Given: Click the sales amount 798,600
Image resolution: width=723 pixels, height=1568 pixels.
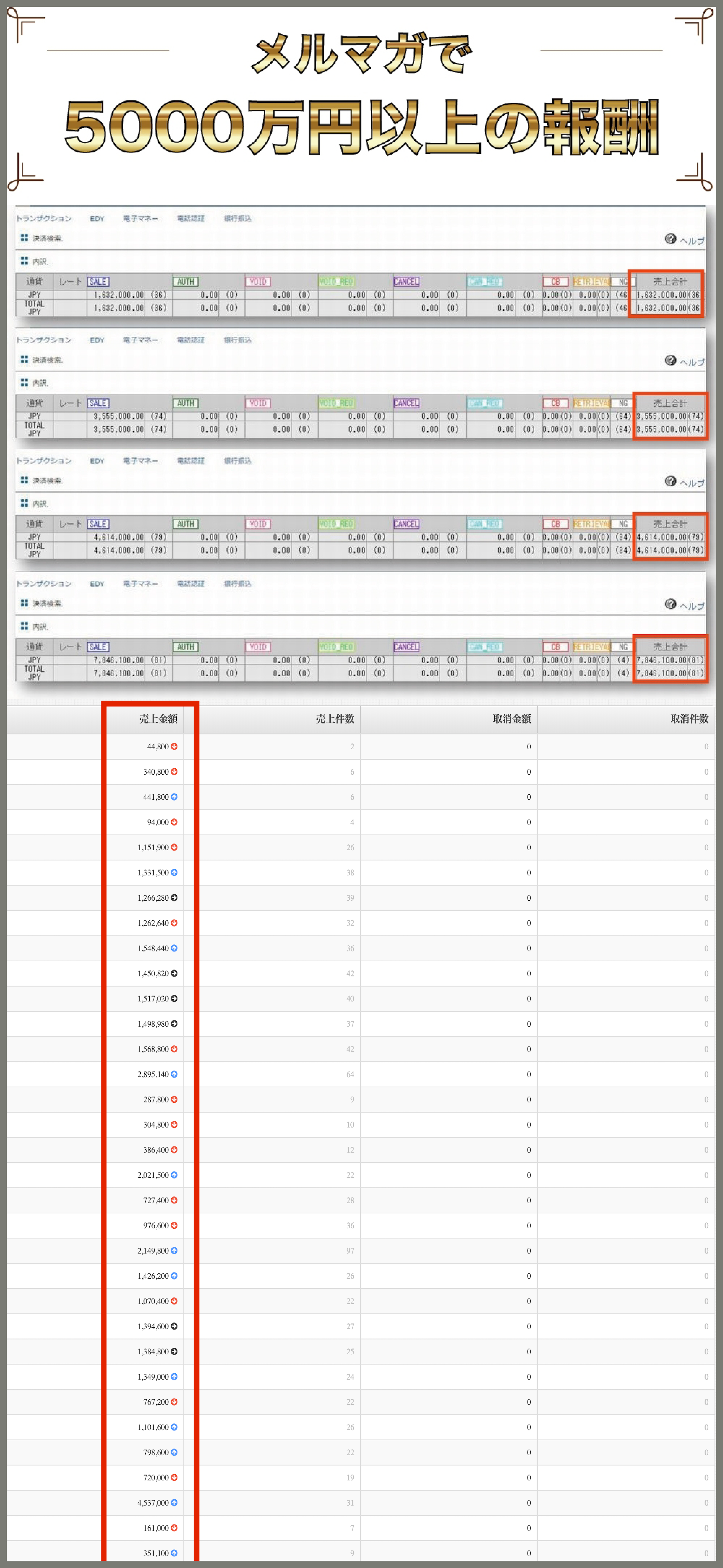Looking at the screenshot, I should [156, 1452].
